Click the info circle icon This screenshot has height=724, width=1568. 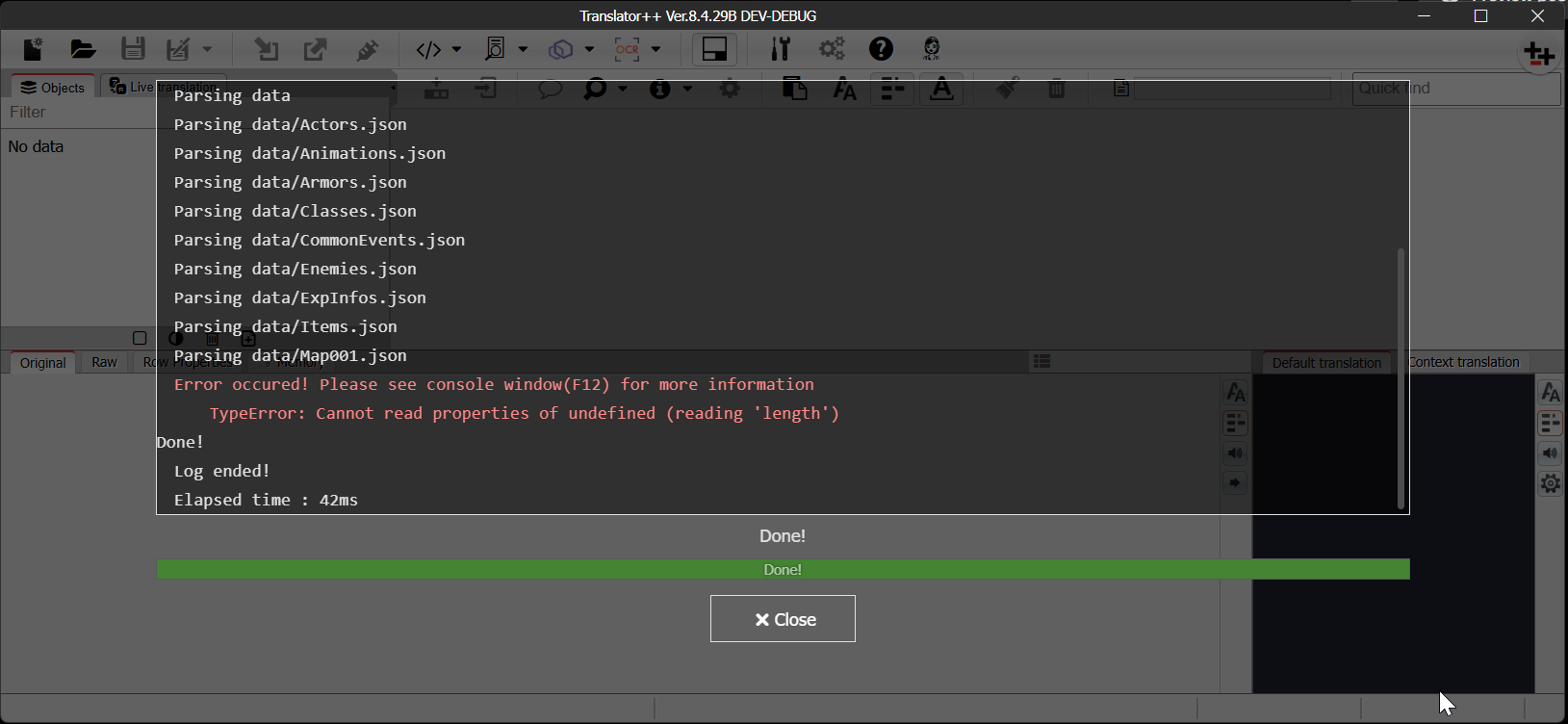click(659, 90)
